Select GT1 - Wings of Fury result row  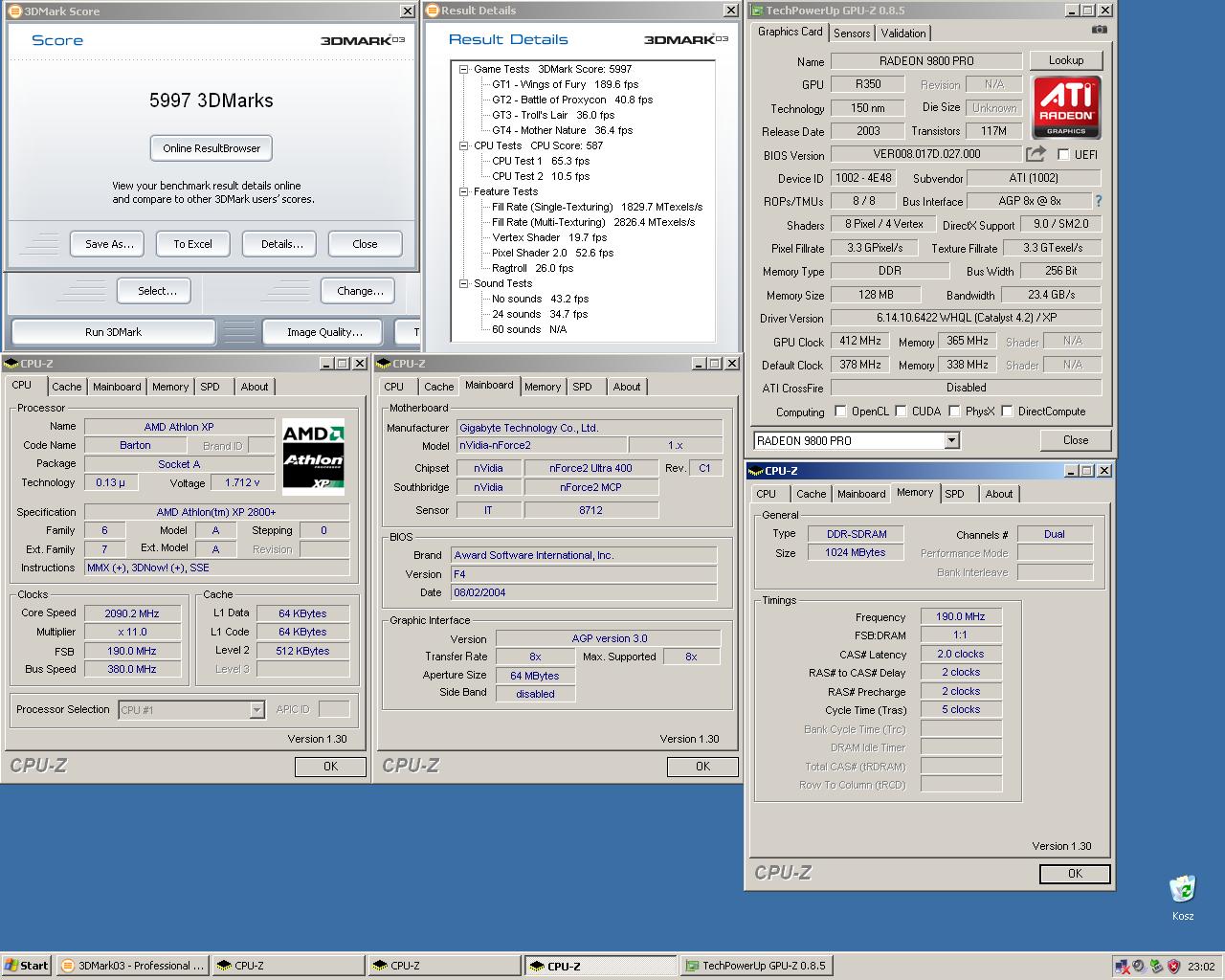coord(565,84)
